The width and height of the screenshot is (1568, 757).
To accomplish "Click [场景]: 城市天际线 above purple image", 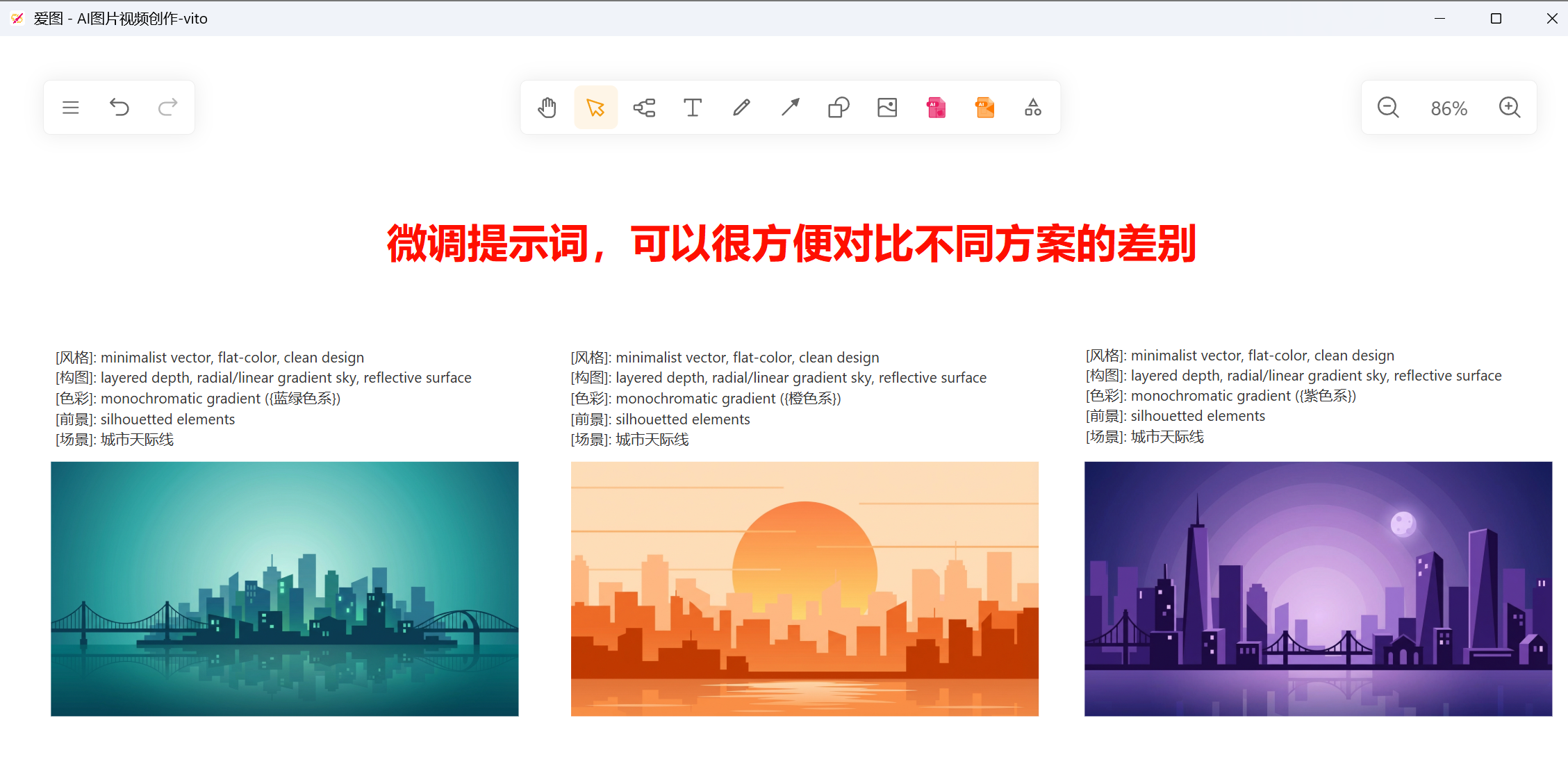I will [x=1145, y=437].
